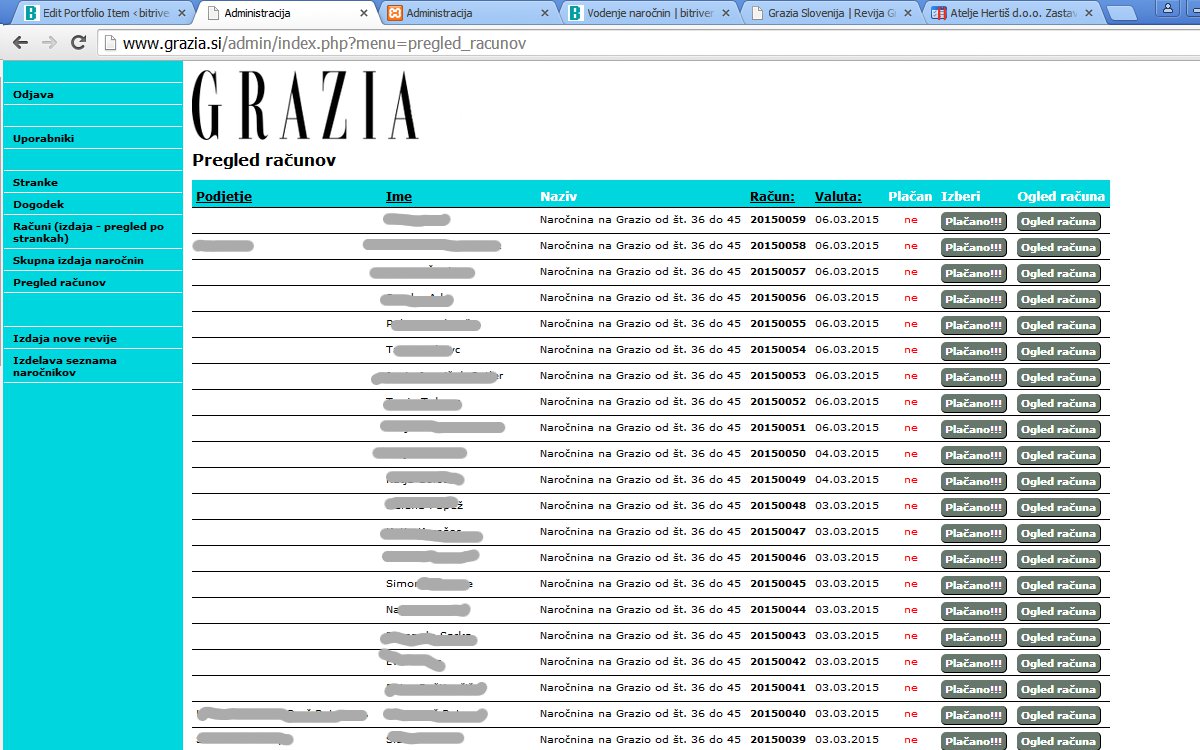
Task: Reload the page with the refresh icon
Action: (78, 44)
